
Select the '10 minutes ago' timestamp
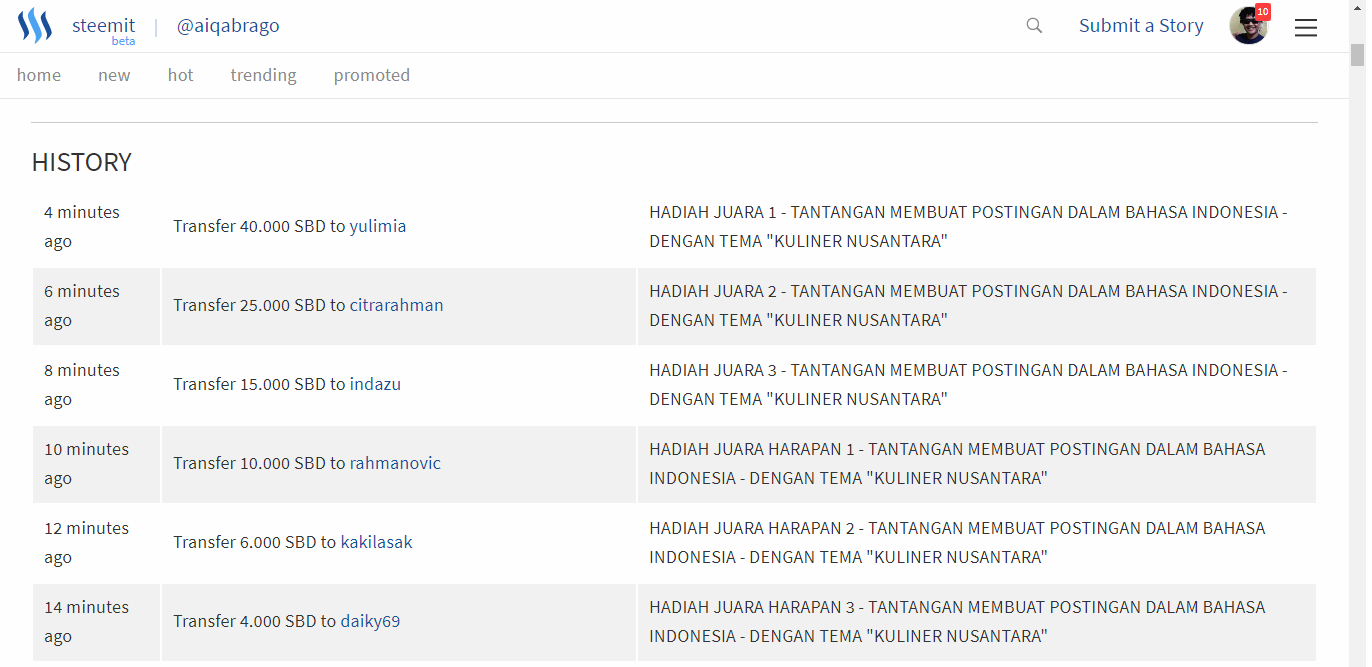pos(86,463)
